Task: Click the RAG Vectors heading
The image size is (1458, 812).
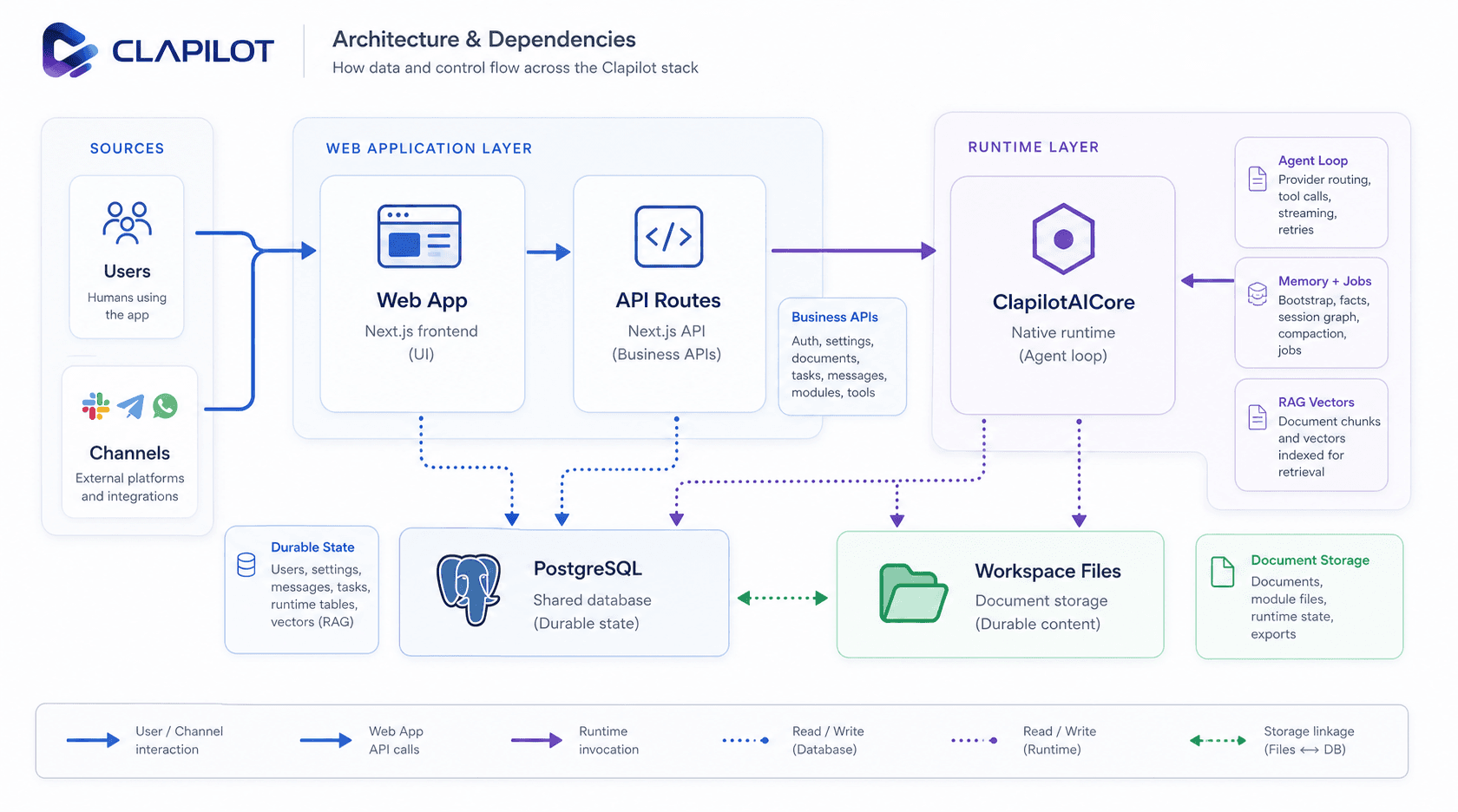Action: pyautogui.click(x=1317, y=403)
